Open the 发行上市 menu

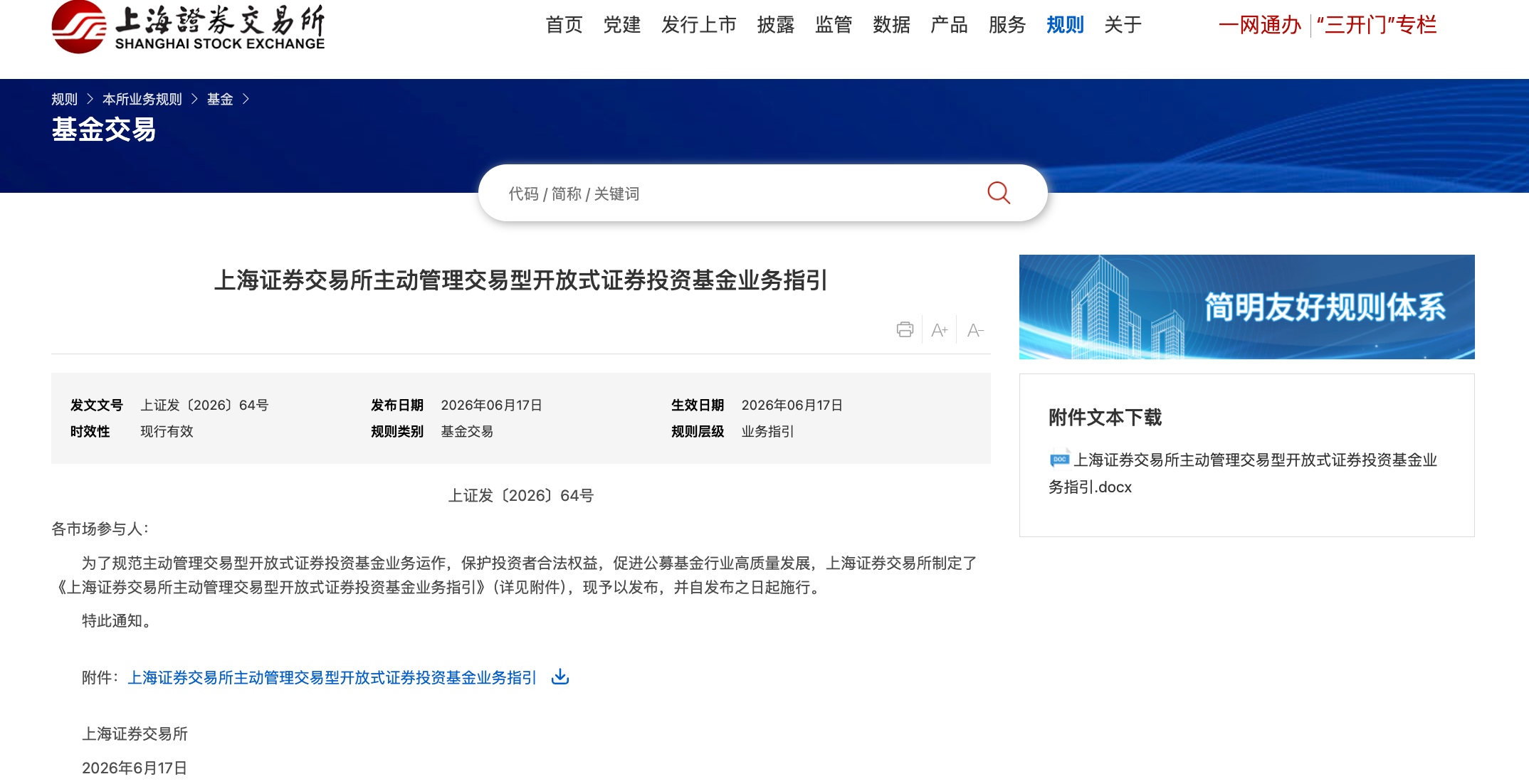[x=699, y=25]
